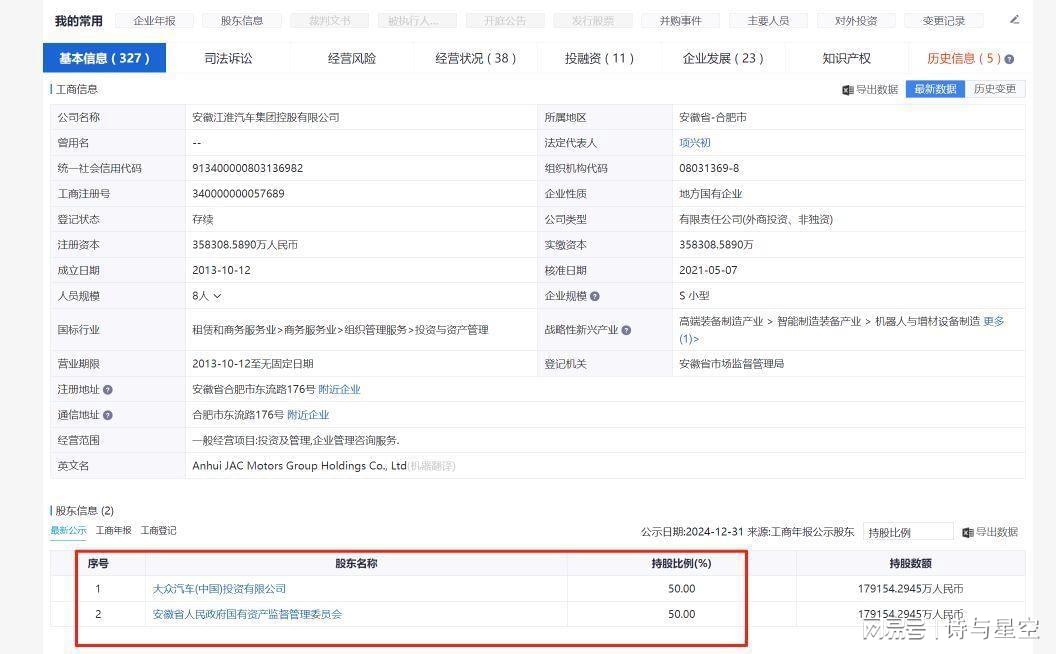
Task: Click 179154.2945万人民币 in the 大众汽车(中国)投资有限公司 row
Action: click(x=910, y=589)
